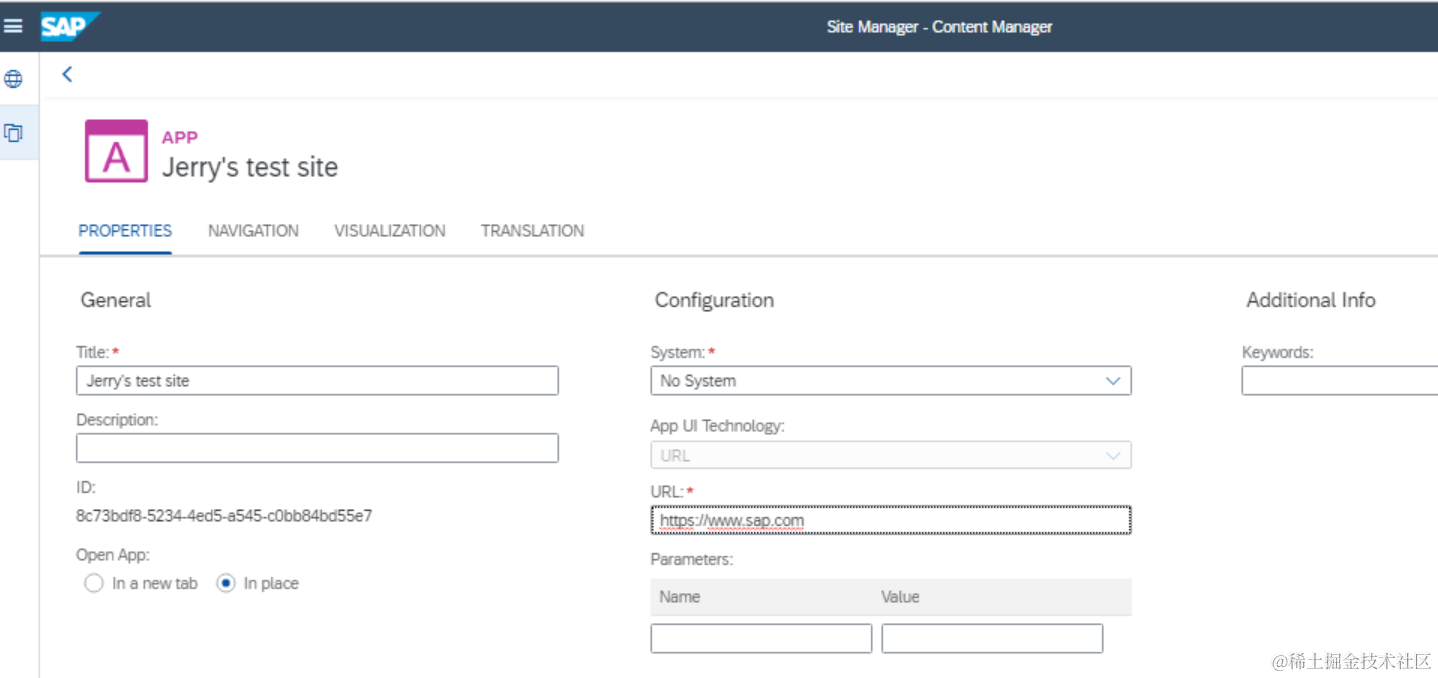Image resolution: width=1438 pixels, height=678 pixels.
Task: Click the pink APP label above the title
Action: point(180,137)
